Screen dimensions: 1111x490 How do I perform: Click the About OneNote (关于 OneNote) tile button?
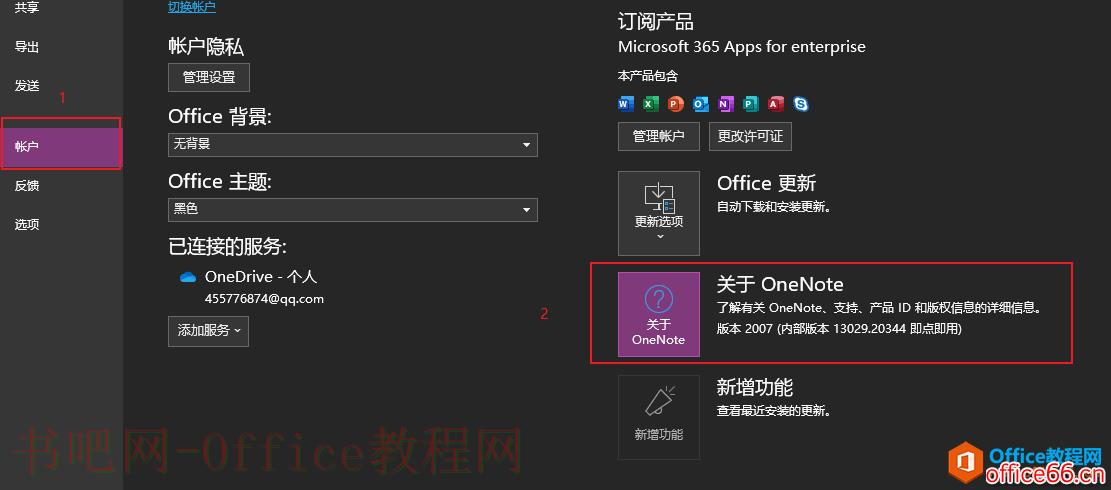click(659, 314)
